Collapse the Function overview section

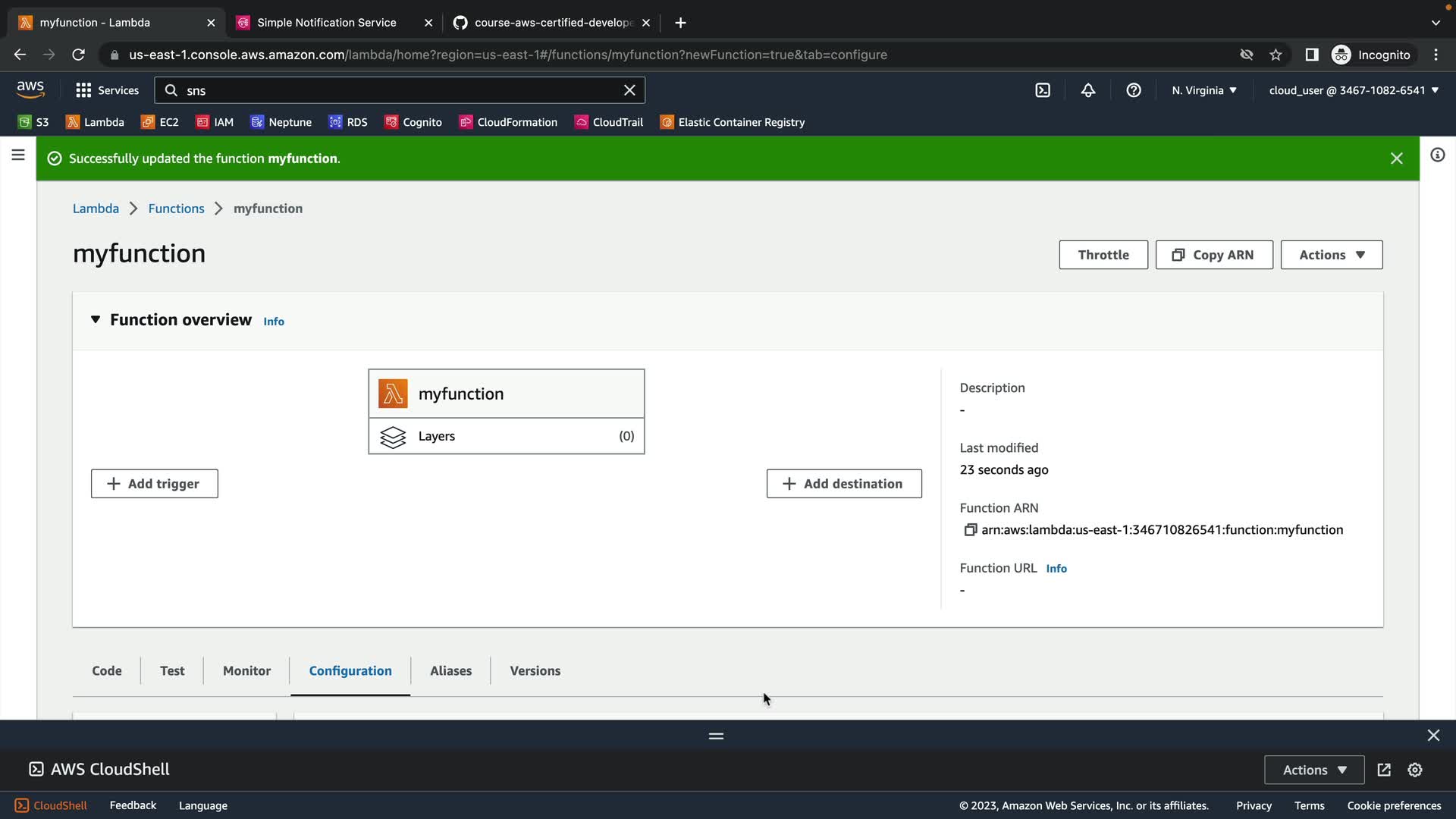(x=96, y=320)
